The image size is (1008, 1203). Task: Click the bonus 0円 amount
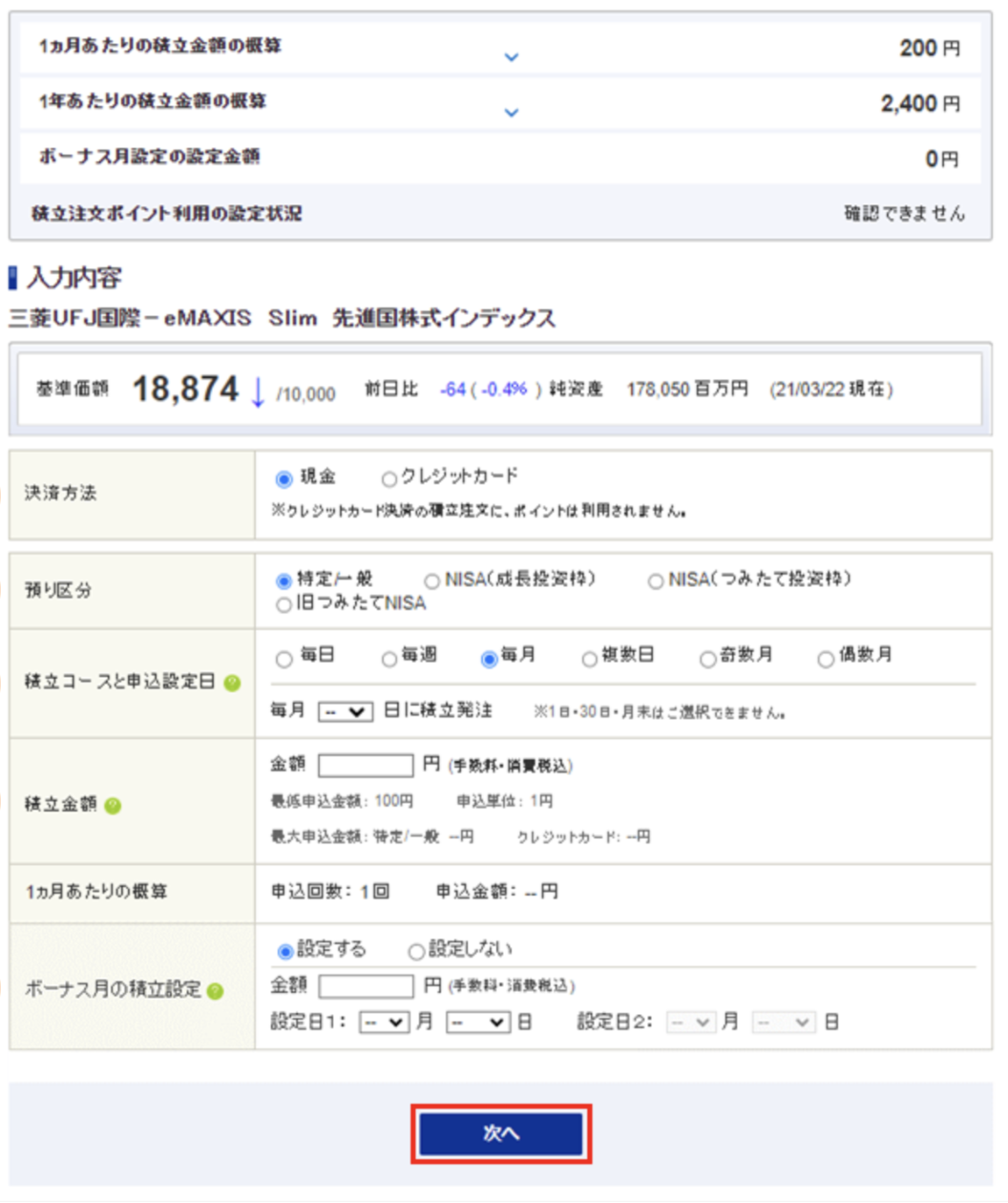(x=941, y=158)
